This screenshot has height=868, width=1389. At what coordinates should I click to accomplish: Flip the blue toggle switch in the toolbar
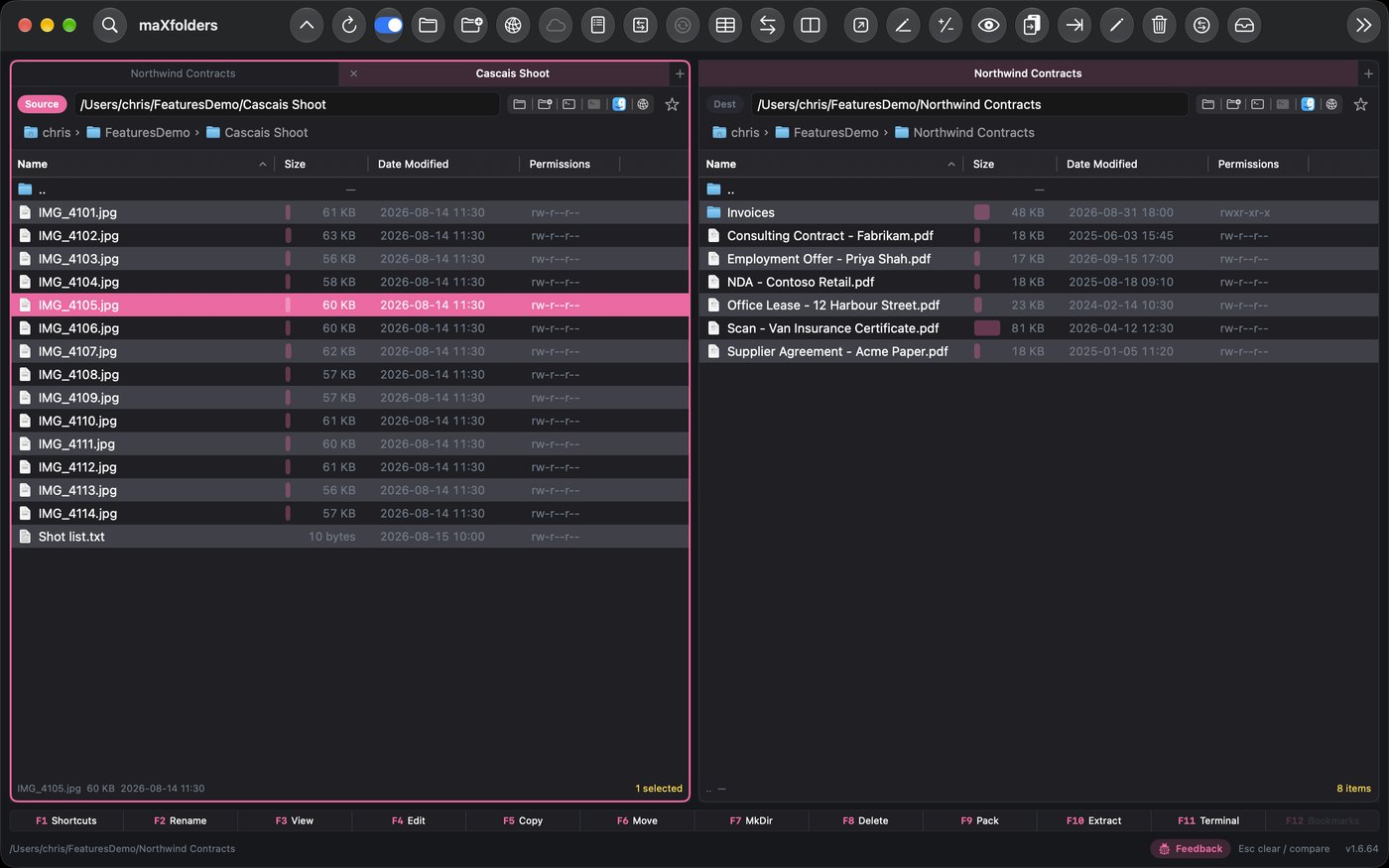coord(389,26)
